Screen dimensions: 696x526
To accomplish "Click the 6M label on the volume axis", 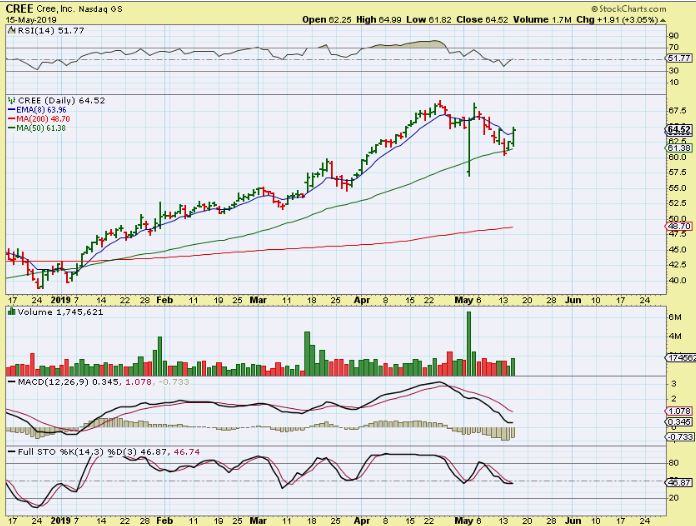I will point(675,317).
